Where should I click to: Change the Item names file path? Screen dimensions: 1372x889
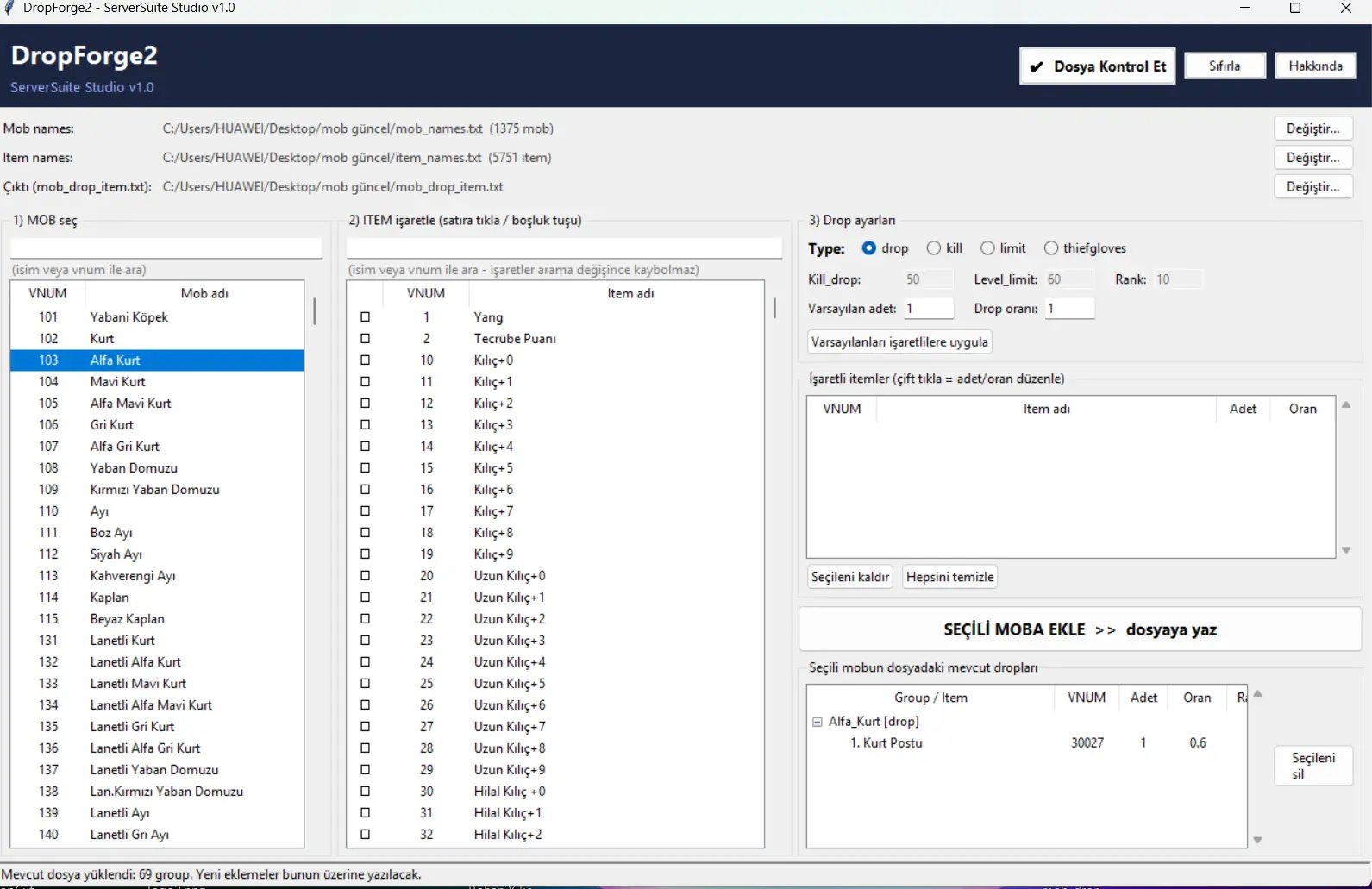(x=1312, y=158)
